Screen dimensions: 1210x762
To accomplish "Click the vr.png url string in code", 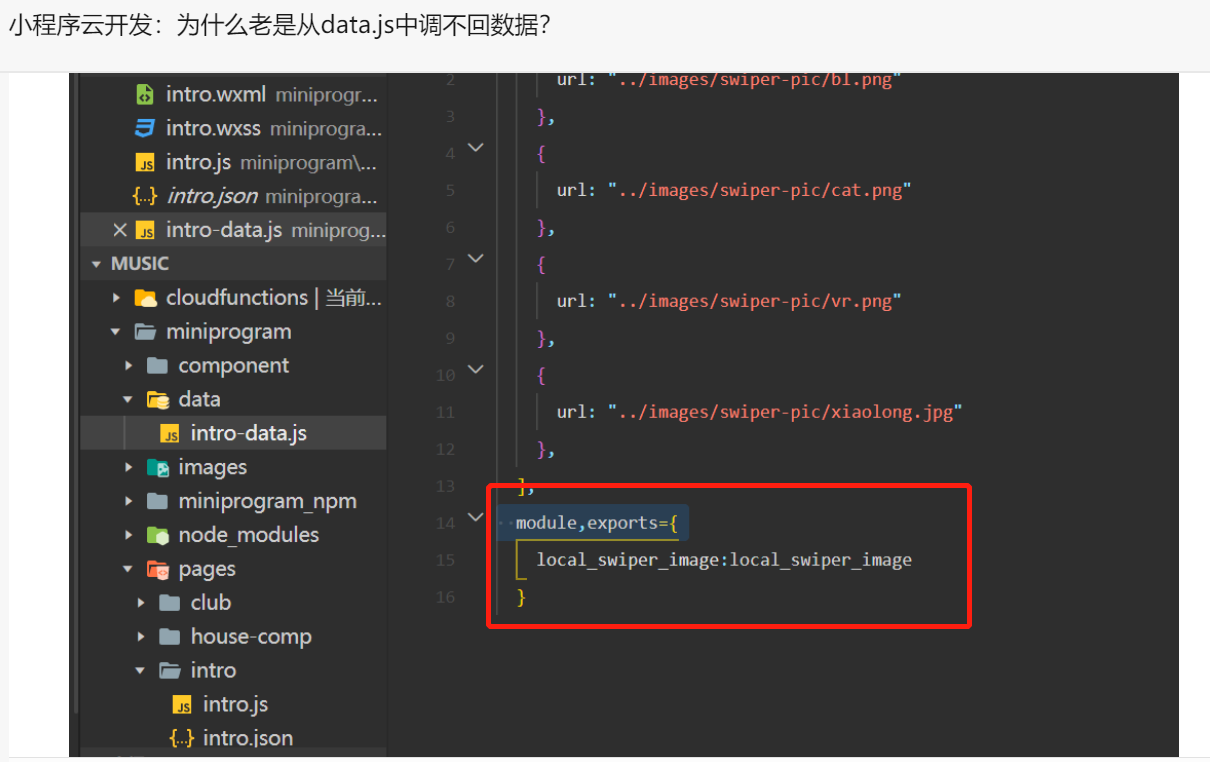I will pos(755,301).
